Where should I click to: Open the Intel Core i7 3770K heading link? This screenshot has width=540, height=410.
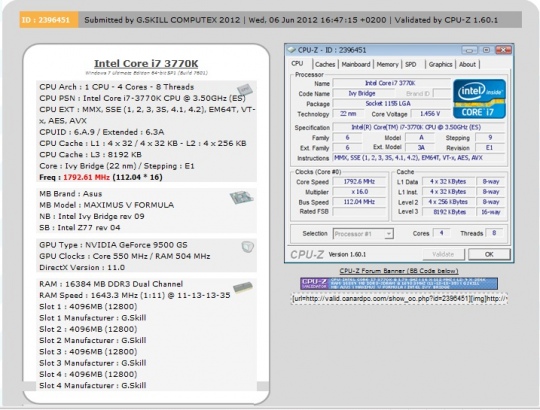point(146,64)
